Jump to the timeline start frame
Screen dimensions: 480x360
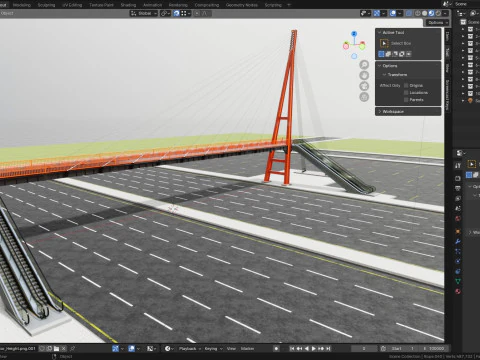click(292, 349)
